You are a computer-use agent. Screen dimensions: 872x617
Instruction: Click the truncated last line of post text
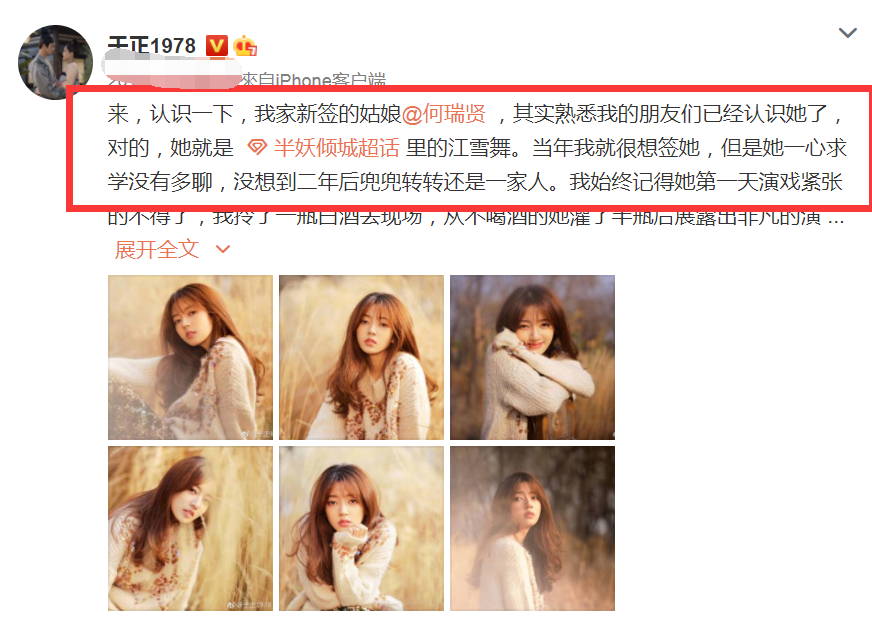tap(477, 218)
